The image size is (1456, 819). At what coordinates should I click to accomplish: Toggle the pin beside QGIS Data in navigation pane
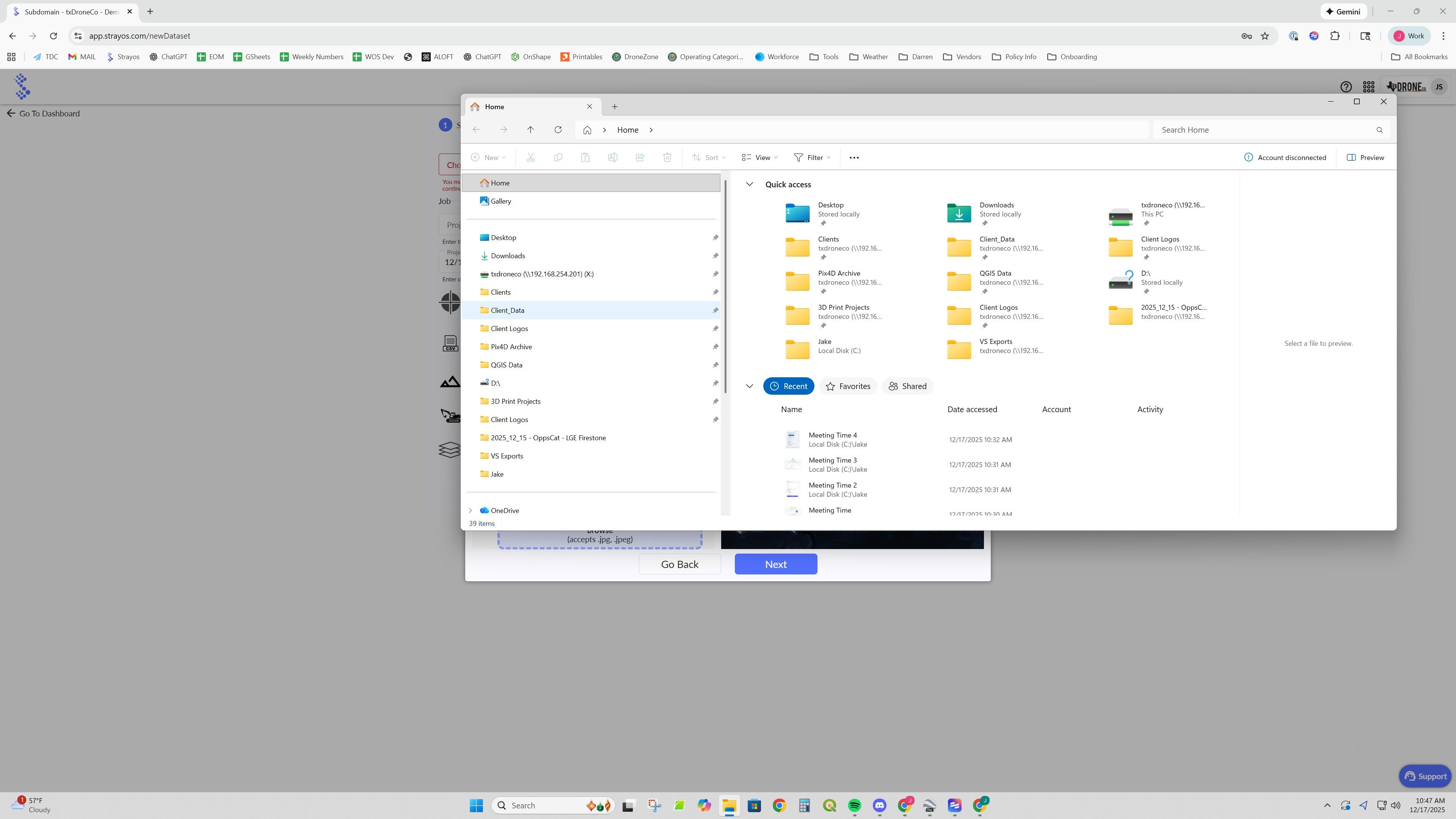point(715,365)
